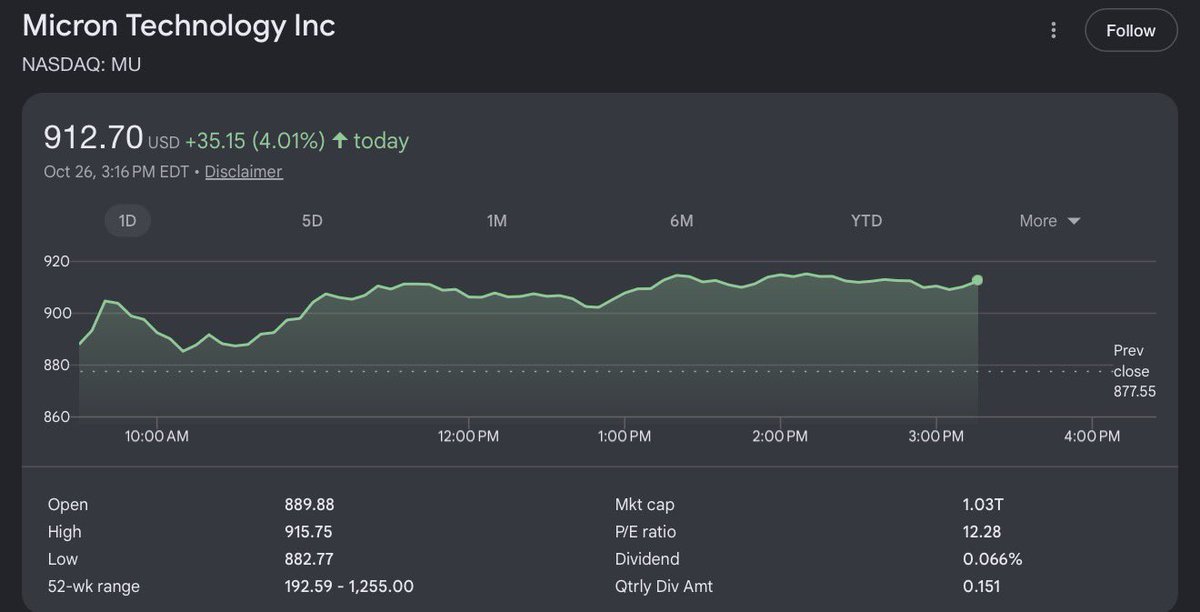The image size is (1200, 612).
Task: Click the 2:00 PM axis label
Action: [780, 436]
